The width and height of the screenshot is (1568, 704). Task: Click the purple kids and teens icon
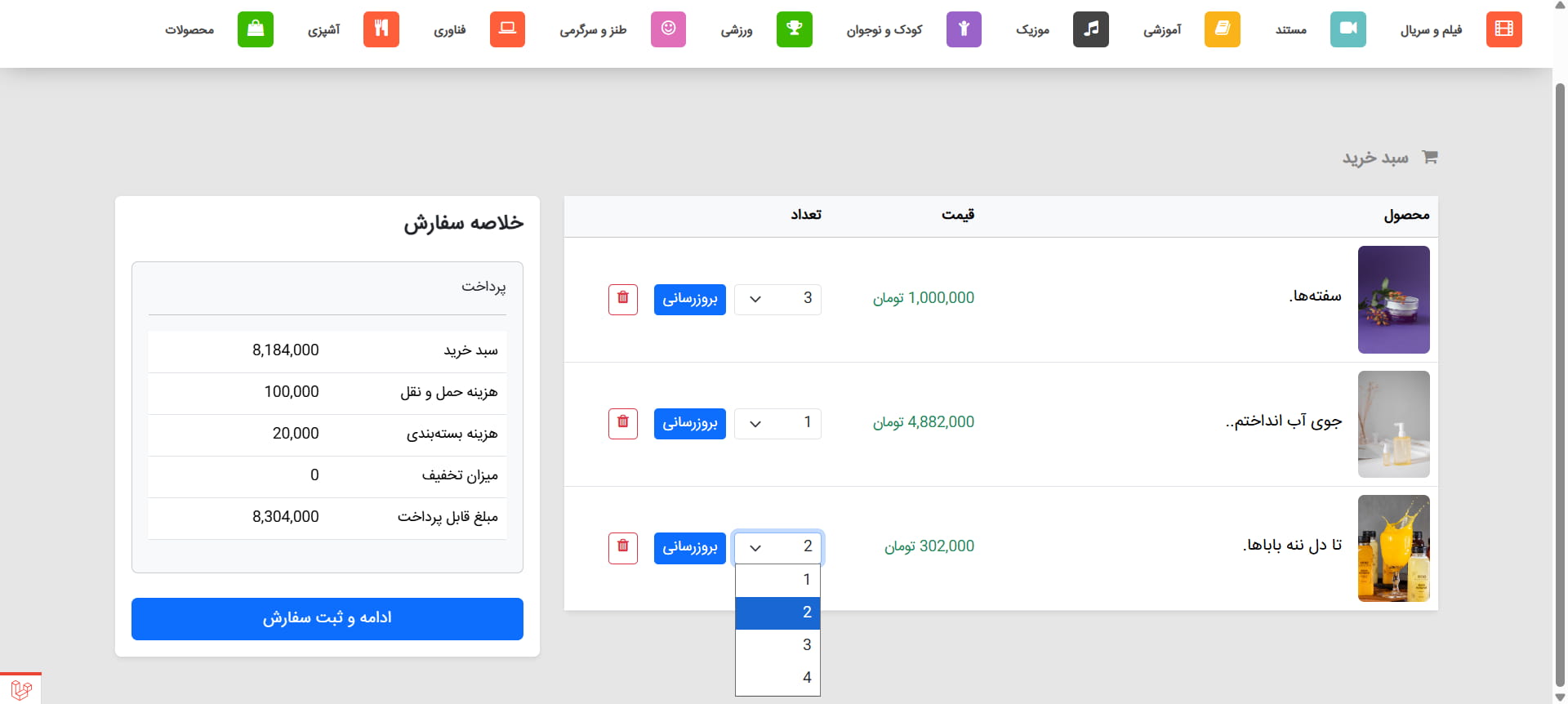tap(964, 29)
